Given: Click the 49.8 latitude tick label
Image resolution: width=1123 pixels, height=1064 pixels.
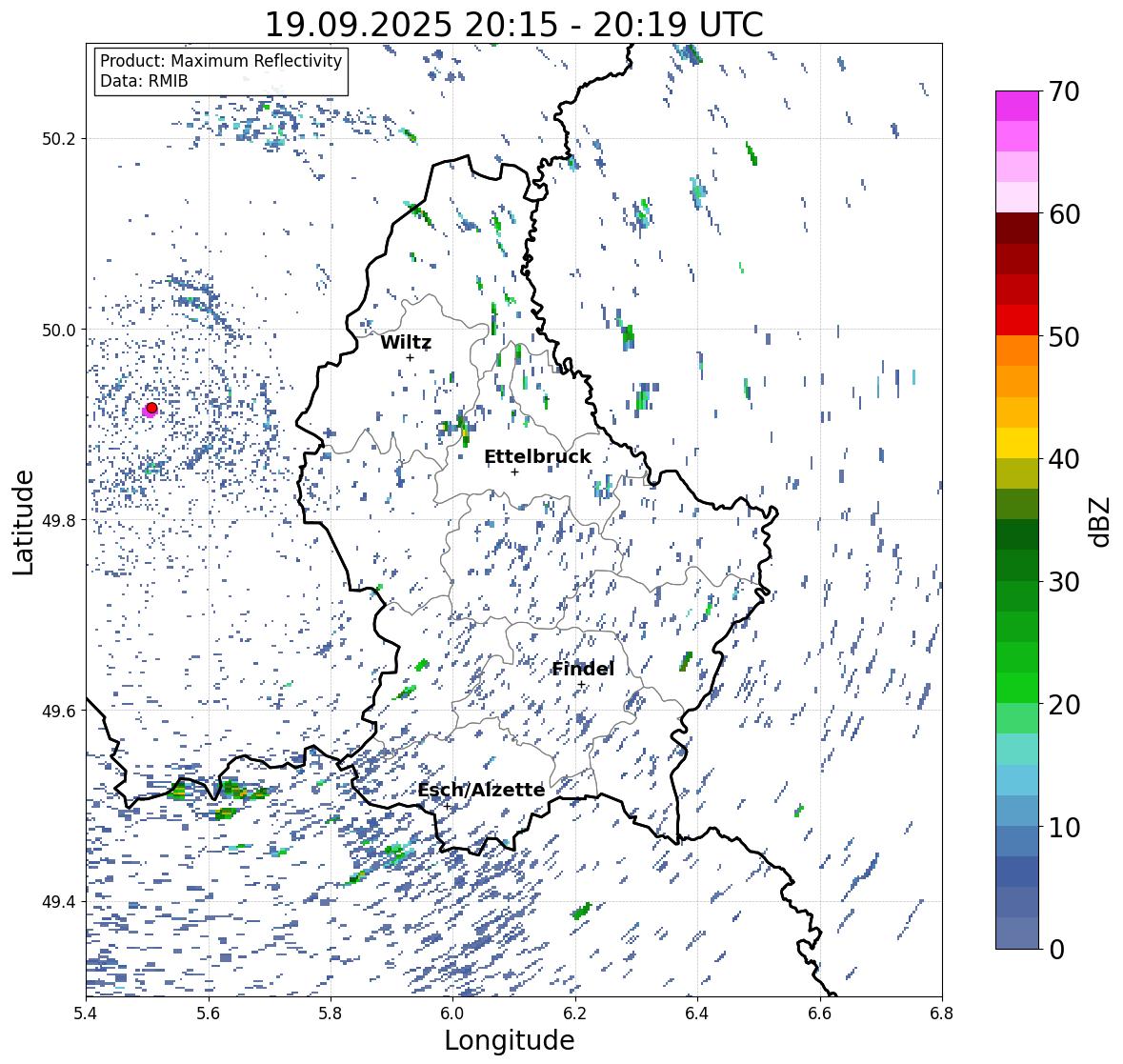Looking at the screenshot, I should [x=59, y=520].
